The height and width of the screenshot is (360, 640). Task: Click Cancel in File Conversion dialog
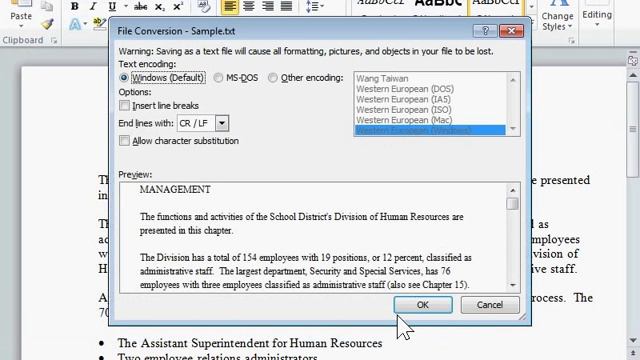490,304
